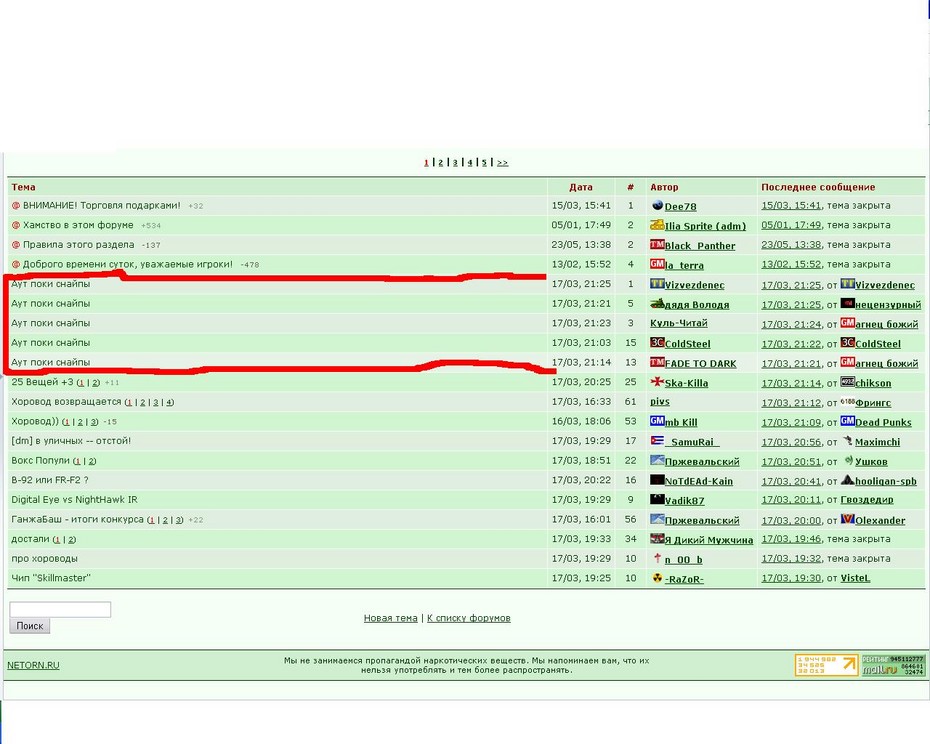Click icon before Я Дикий Мужчина
Image resolution: width=930 pixels, height=744 pixels.
click(657, 539)
